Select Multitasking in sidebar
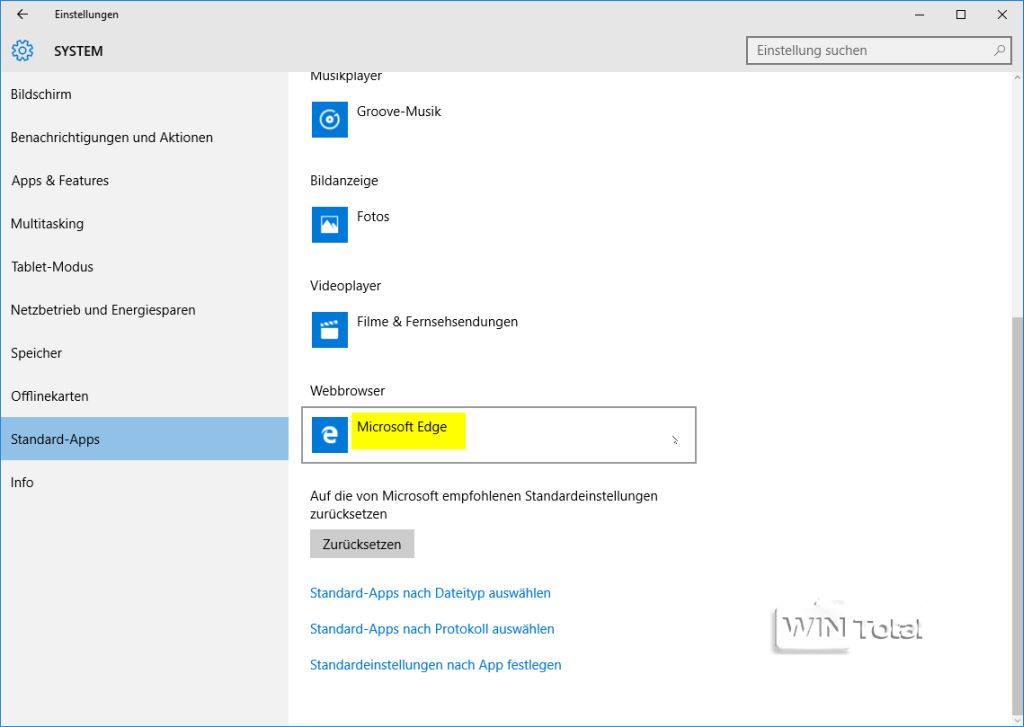The height and width of the screenshot is (727, 1024). coord(144,223)
